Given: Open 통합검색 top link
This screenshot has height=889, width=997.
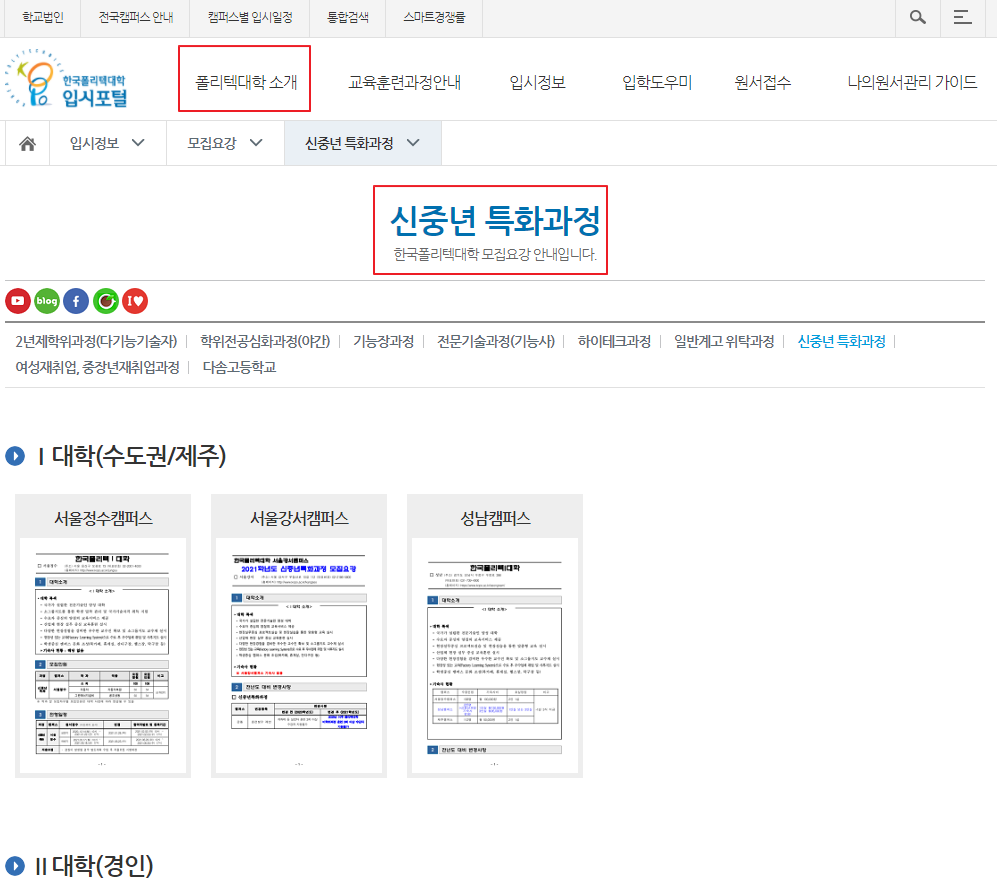Looking at the screenshot, I should [348, 17].
